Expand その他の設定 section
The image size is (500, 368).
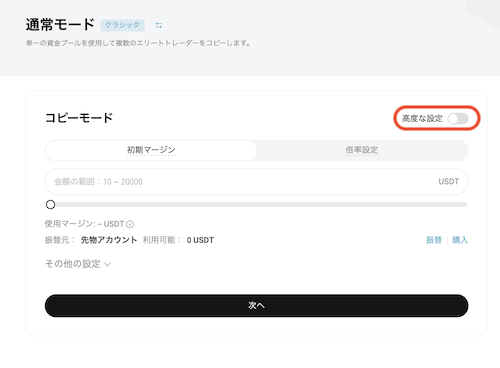(x=78, y=264)
